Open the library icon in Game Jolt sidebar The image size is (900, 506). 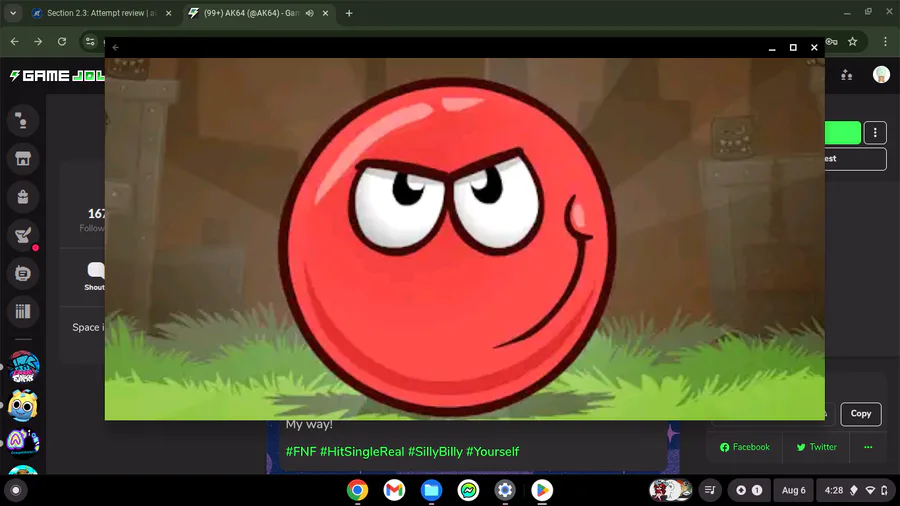(x=22, y=312)
